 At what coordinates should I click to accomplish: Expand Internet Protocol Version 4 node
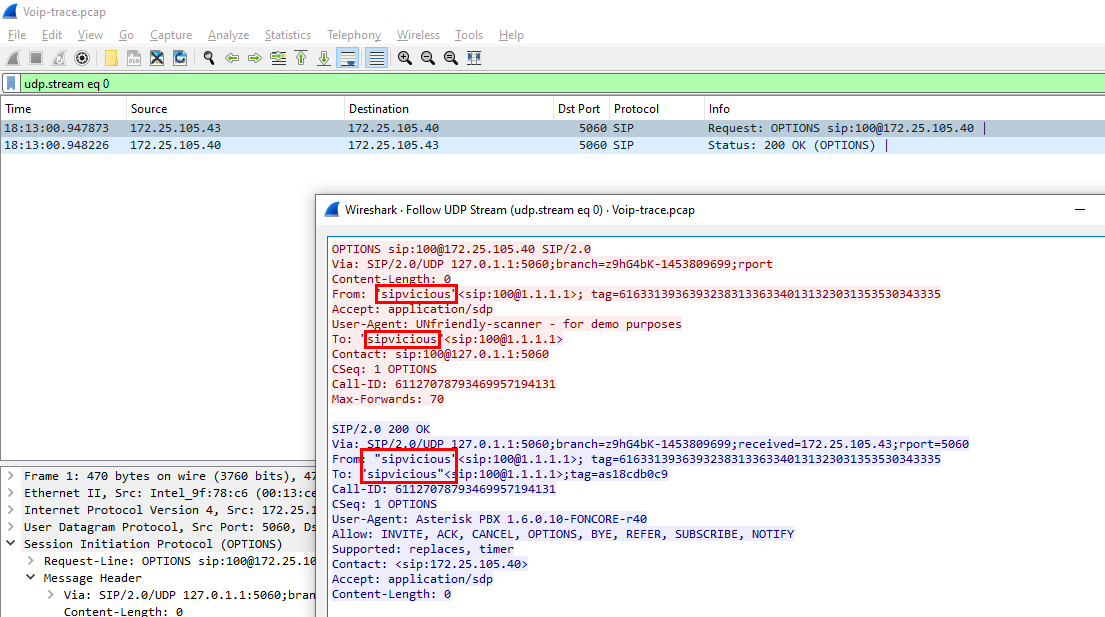(x=11, y=510)
